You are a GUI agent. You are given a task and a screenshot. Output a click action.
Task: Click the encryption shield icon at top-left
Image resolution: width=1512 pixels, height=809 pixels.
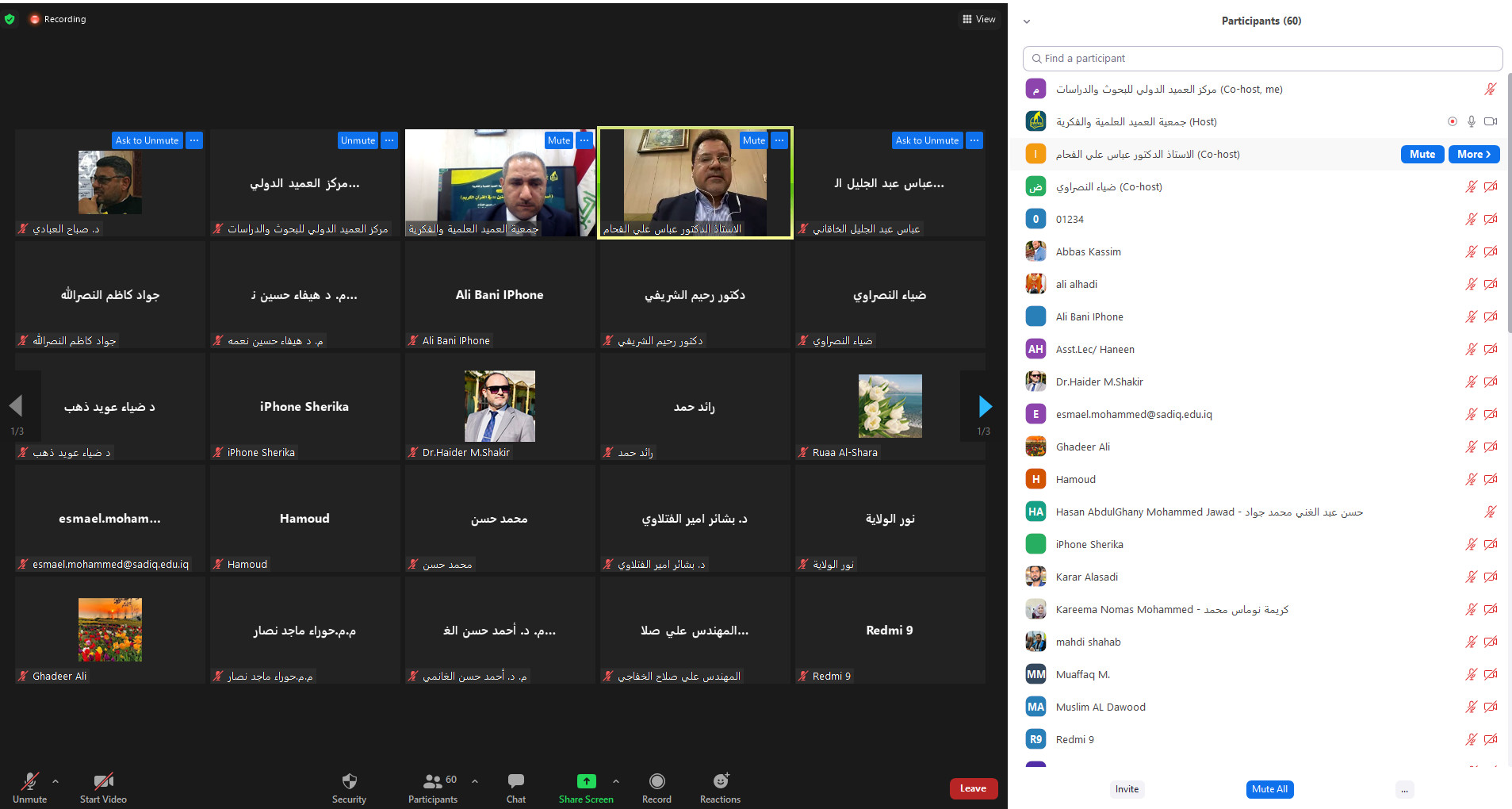coord(10,19)
